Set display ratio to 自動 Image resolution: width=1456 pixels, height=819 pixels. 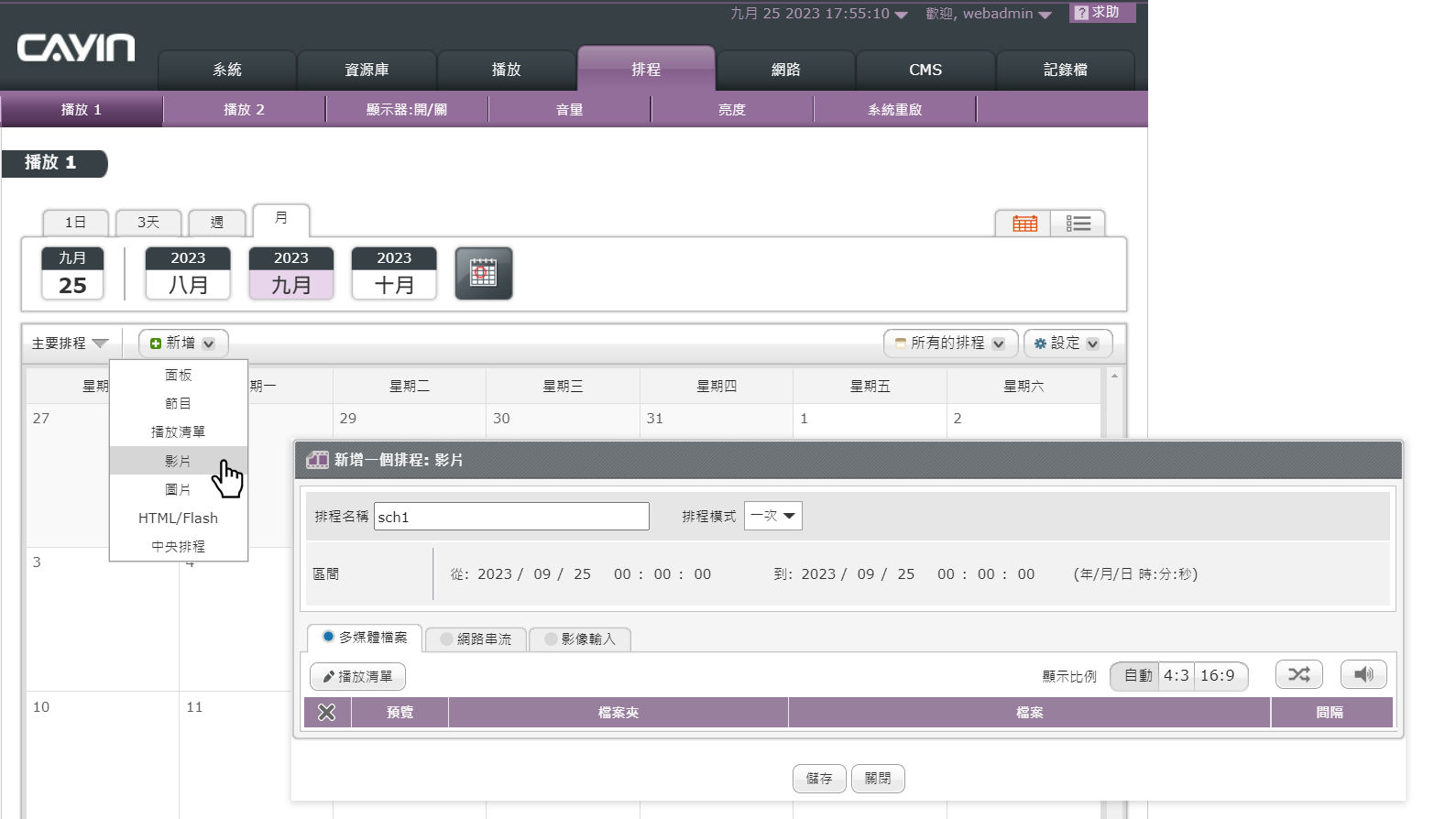point(1136,676)
